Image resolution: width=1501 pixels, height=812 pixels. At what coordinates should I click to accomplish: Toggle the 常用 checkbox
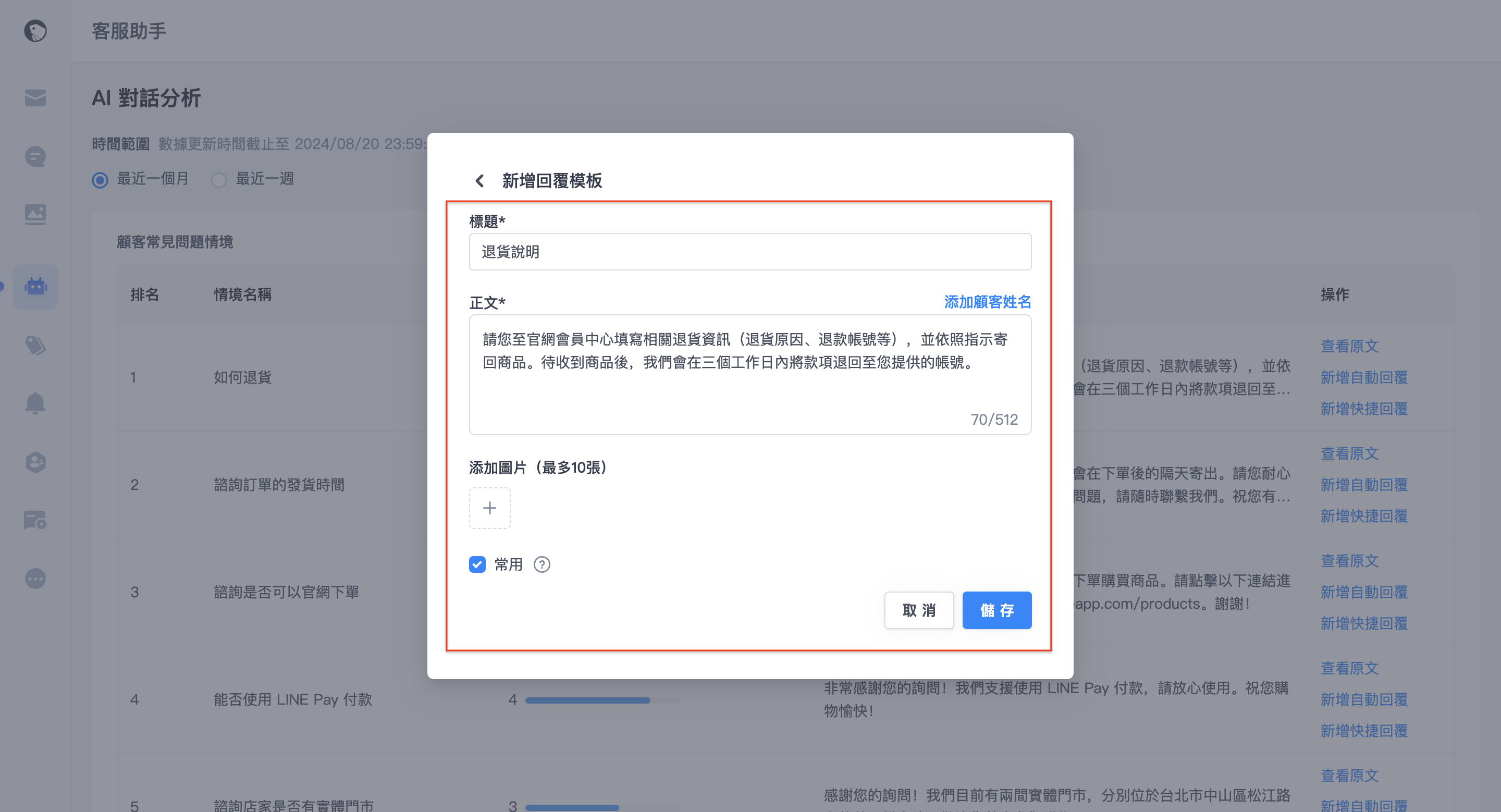tap(477, 564)
